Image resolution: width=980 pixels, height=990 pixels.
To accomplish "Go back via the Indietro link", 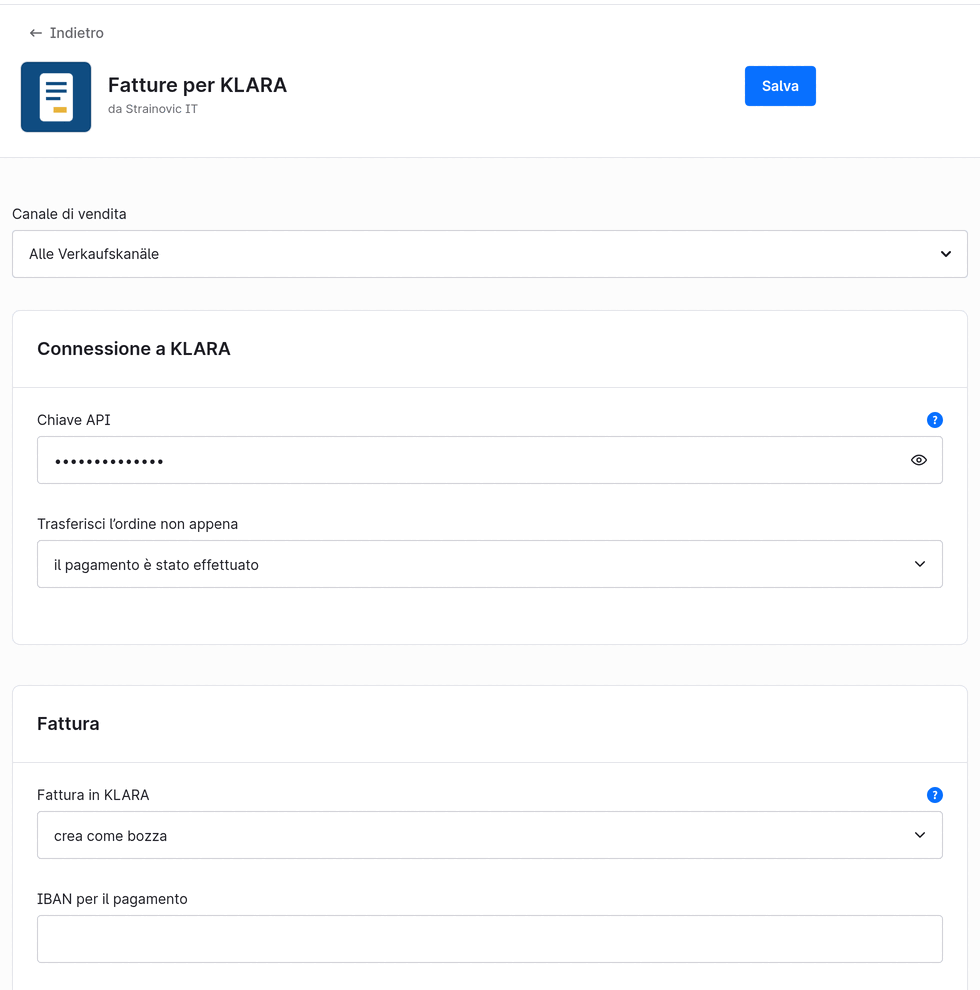I will click(x=66, y=33).
